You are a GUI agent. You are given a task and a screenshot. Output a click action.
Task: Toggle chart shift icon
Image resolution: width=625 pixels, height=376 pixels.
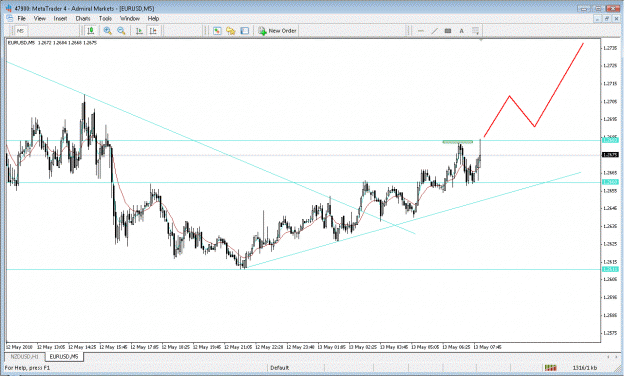[x=153, y=31]
